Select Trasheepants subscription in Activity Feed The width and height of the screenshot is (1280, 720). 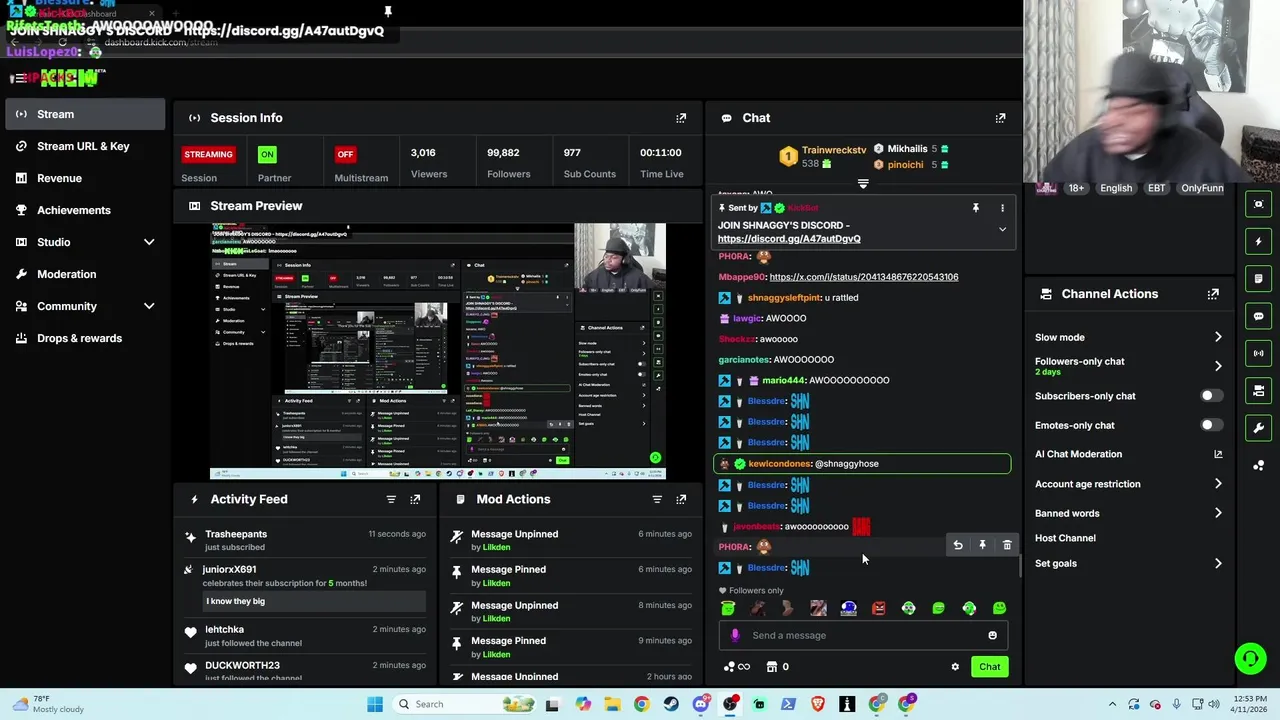point(305,540)
